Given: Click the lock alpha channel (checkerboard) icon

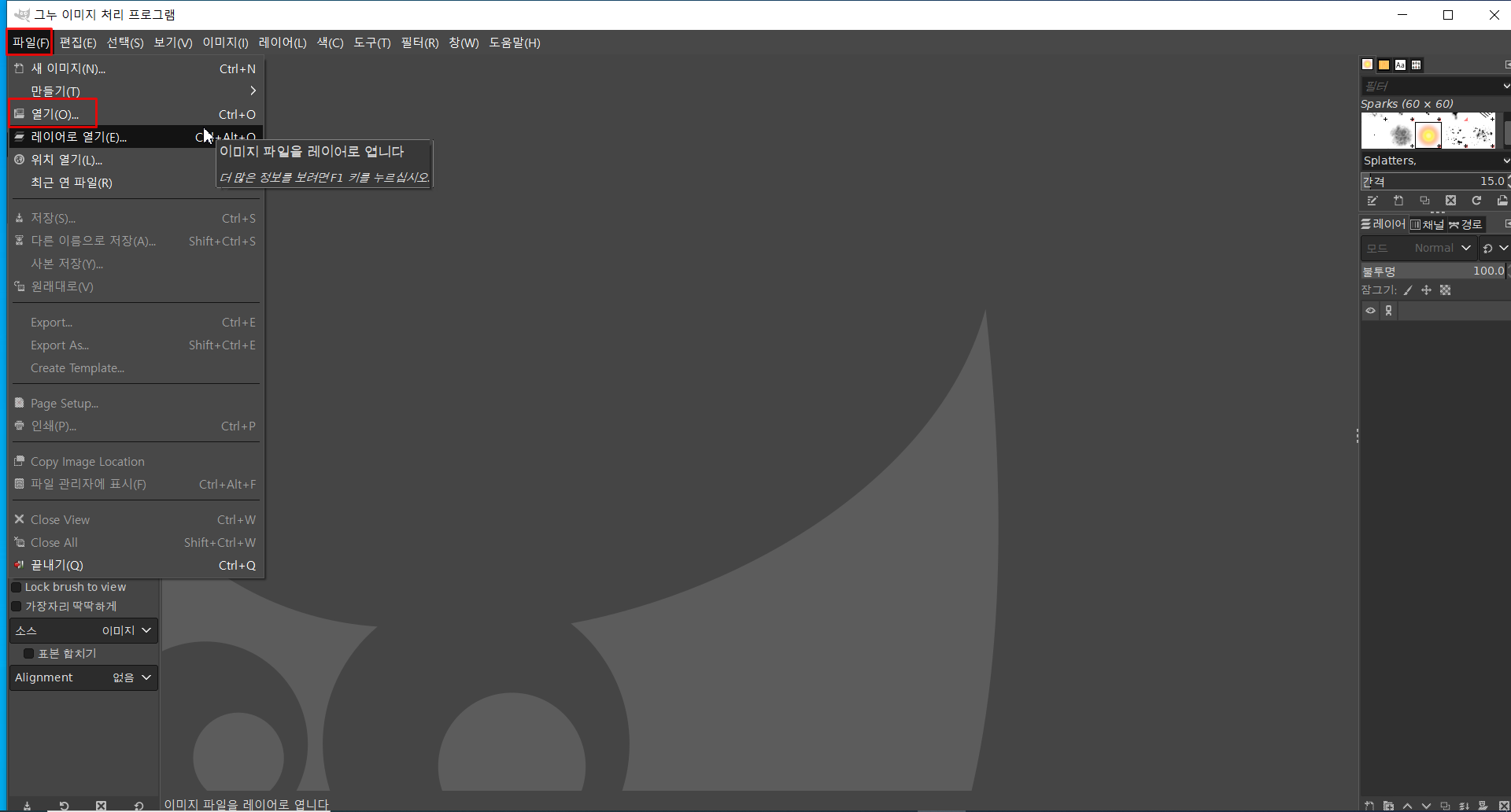Looking at the screenshot, I should tap(1446, 290).
